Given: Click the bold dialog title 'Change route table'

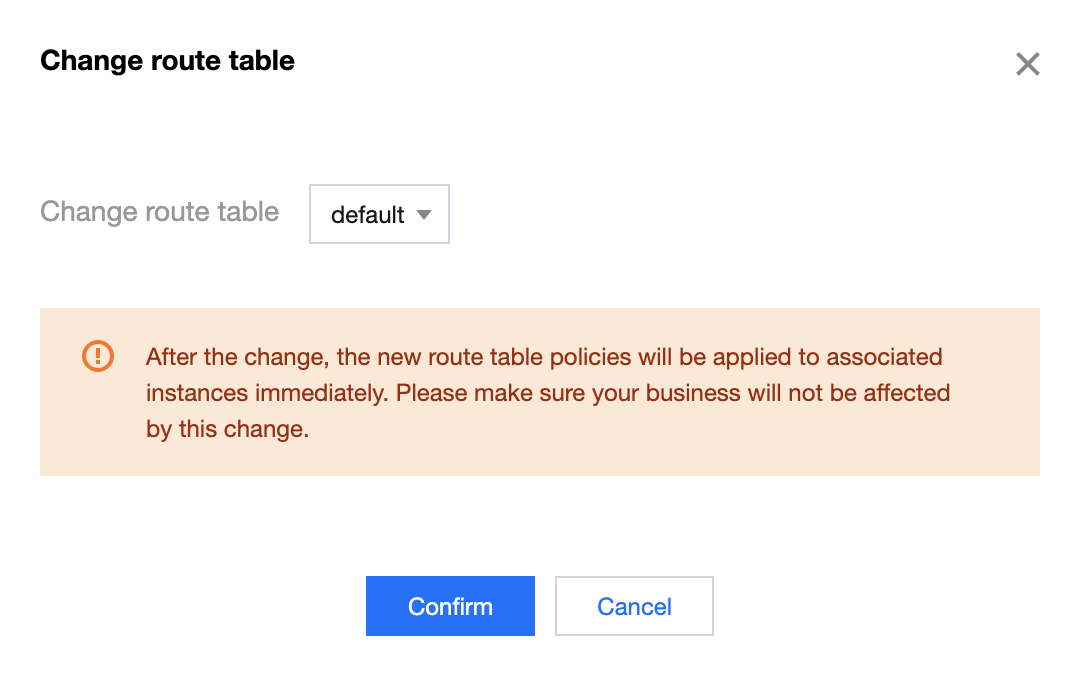Looking at the screenshot, I should [x=167, y=61].
